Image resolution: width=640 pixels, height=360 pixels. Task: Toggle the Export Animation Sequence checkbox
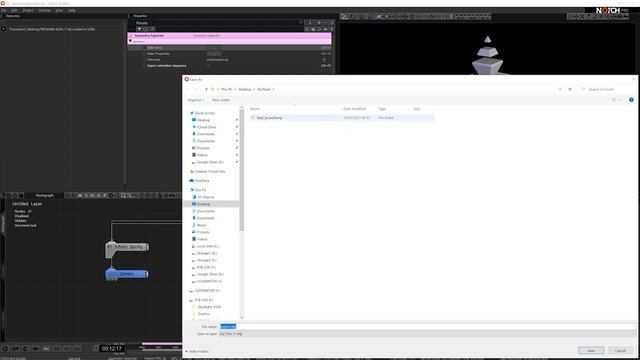pyautogui.click(x=208, y=66)
